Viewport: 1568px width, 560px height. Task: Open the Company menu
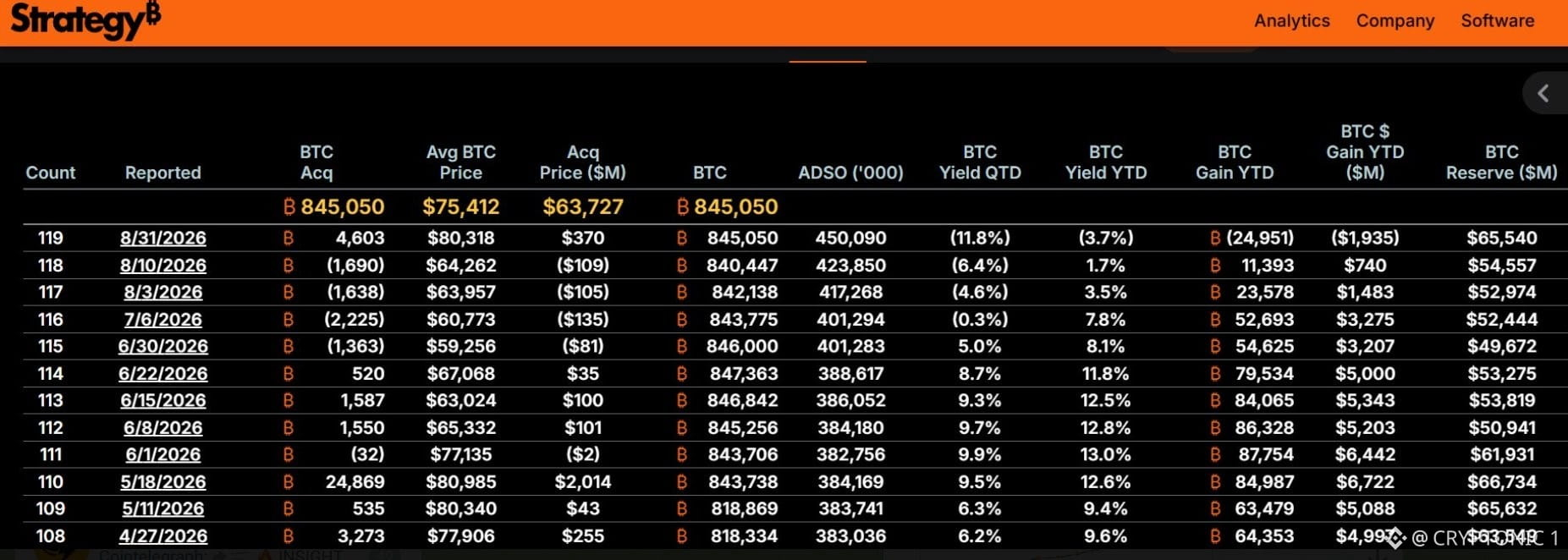click(1395, 21)
